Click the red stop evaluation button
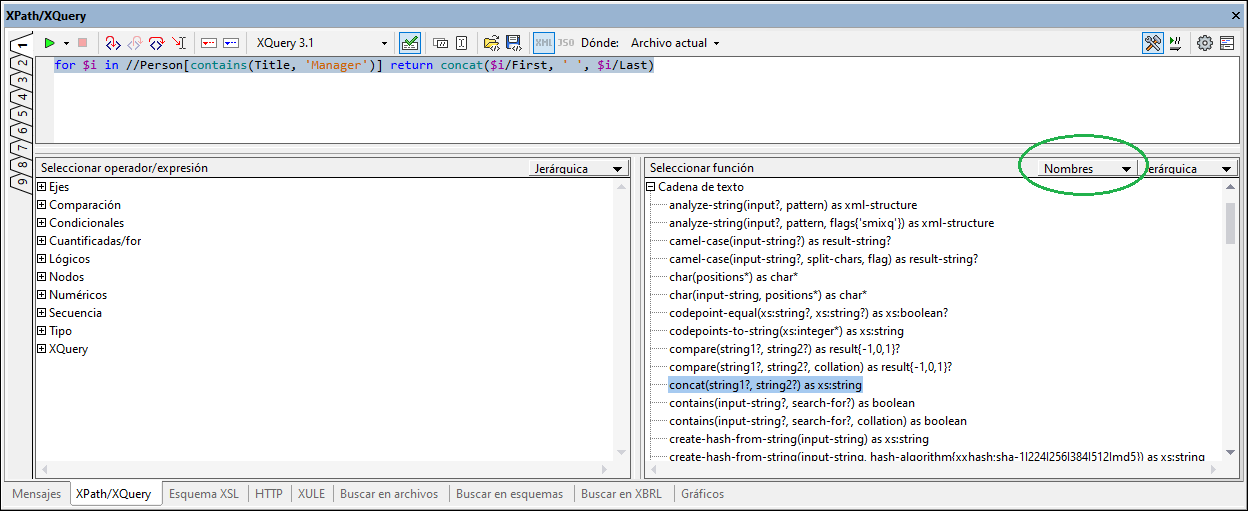Screen dimensions: 1248x511 pyautogui.click(x=82, y=43)
